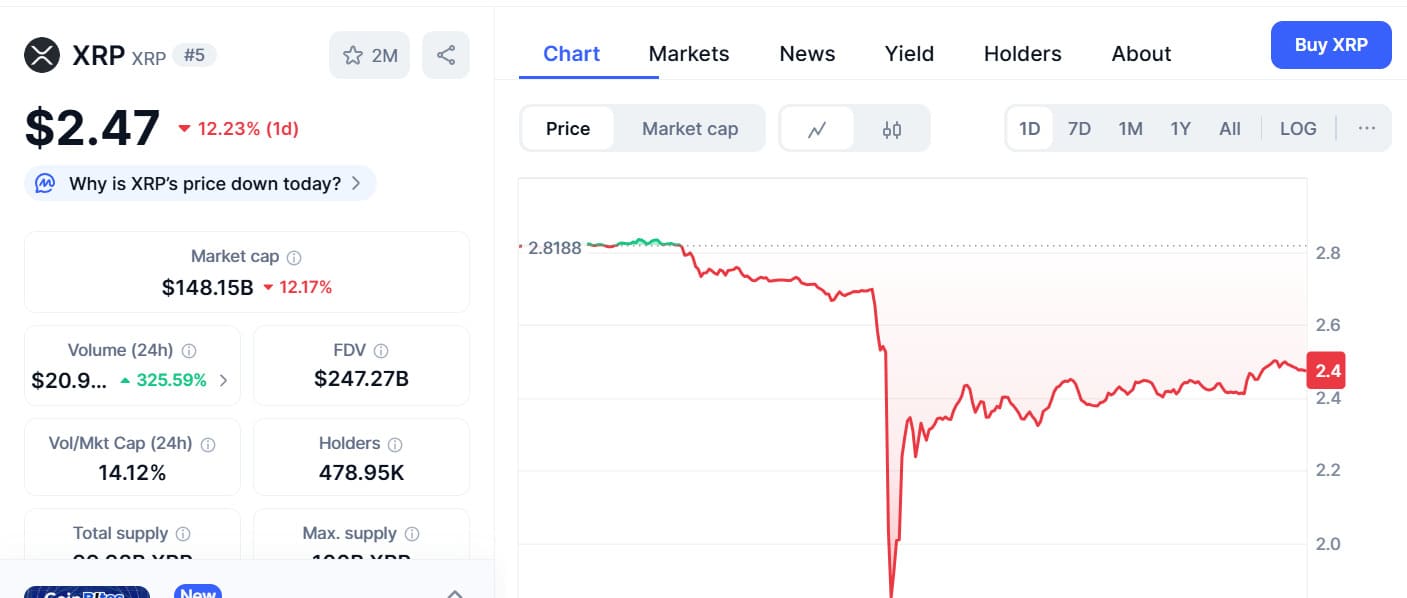Click the XRP logo icon
1407x598 pixels.
click(x=42, y=55)
